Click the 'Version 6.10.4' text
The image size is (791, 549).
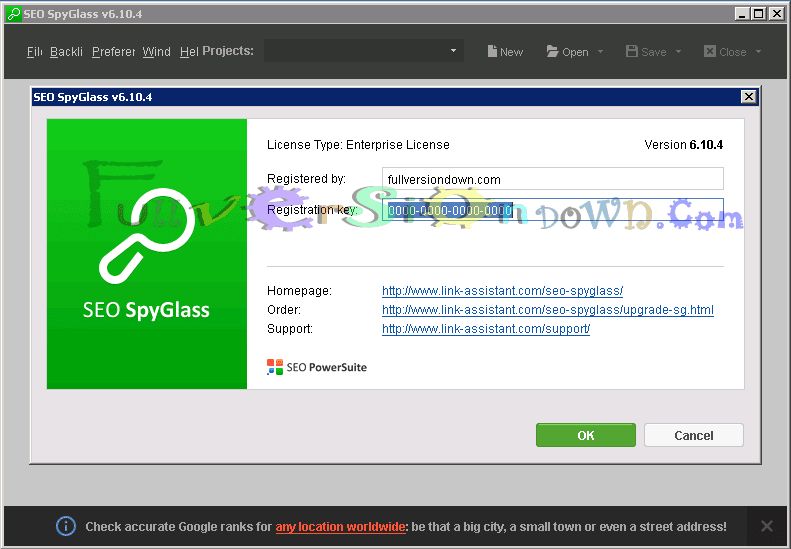(x=684, y=145)
